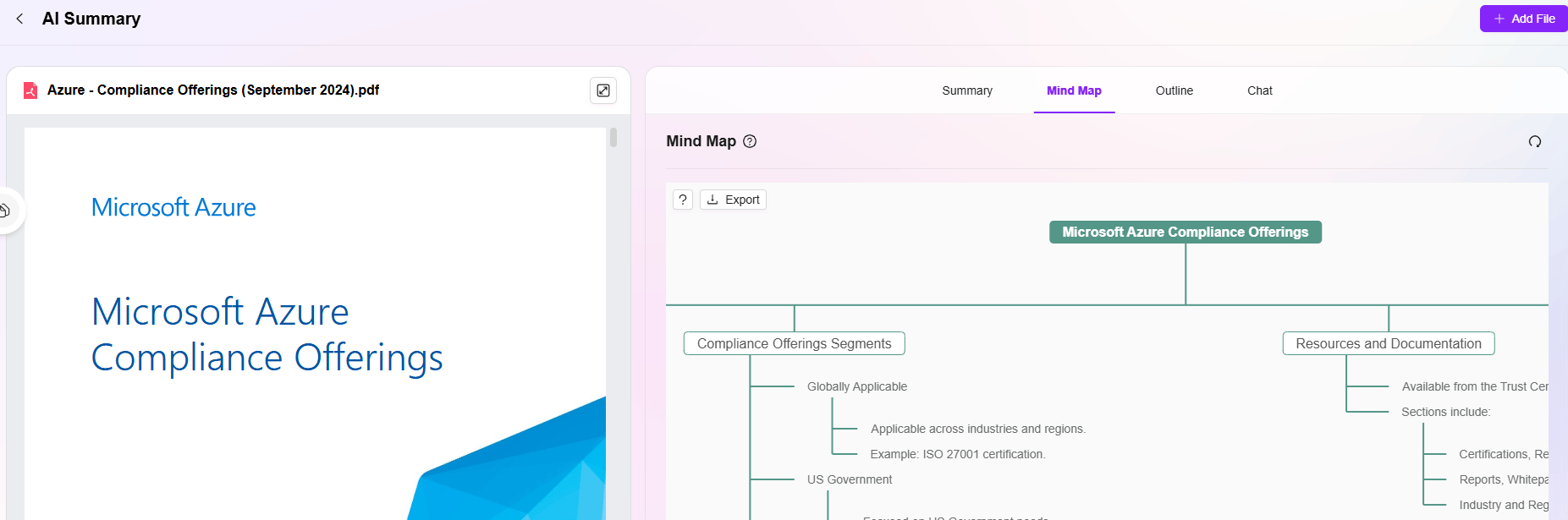
Task: Open the Outline tab
Action: (1175, 90)
